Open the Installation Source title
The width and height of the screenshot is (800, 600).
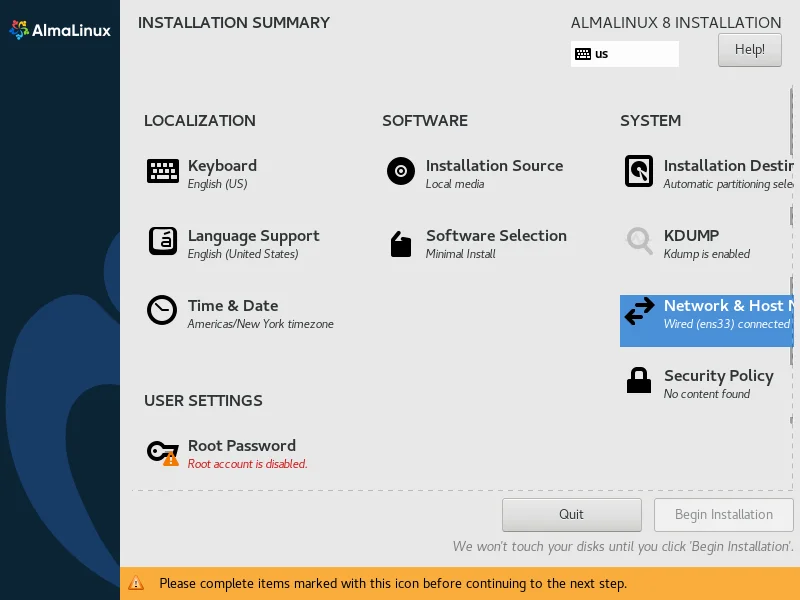494,165
